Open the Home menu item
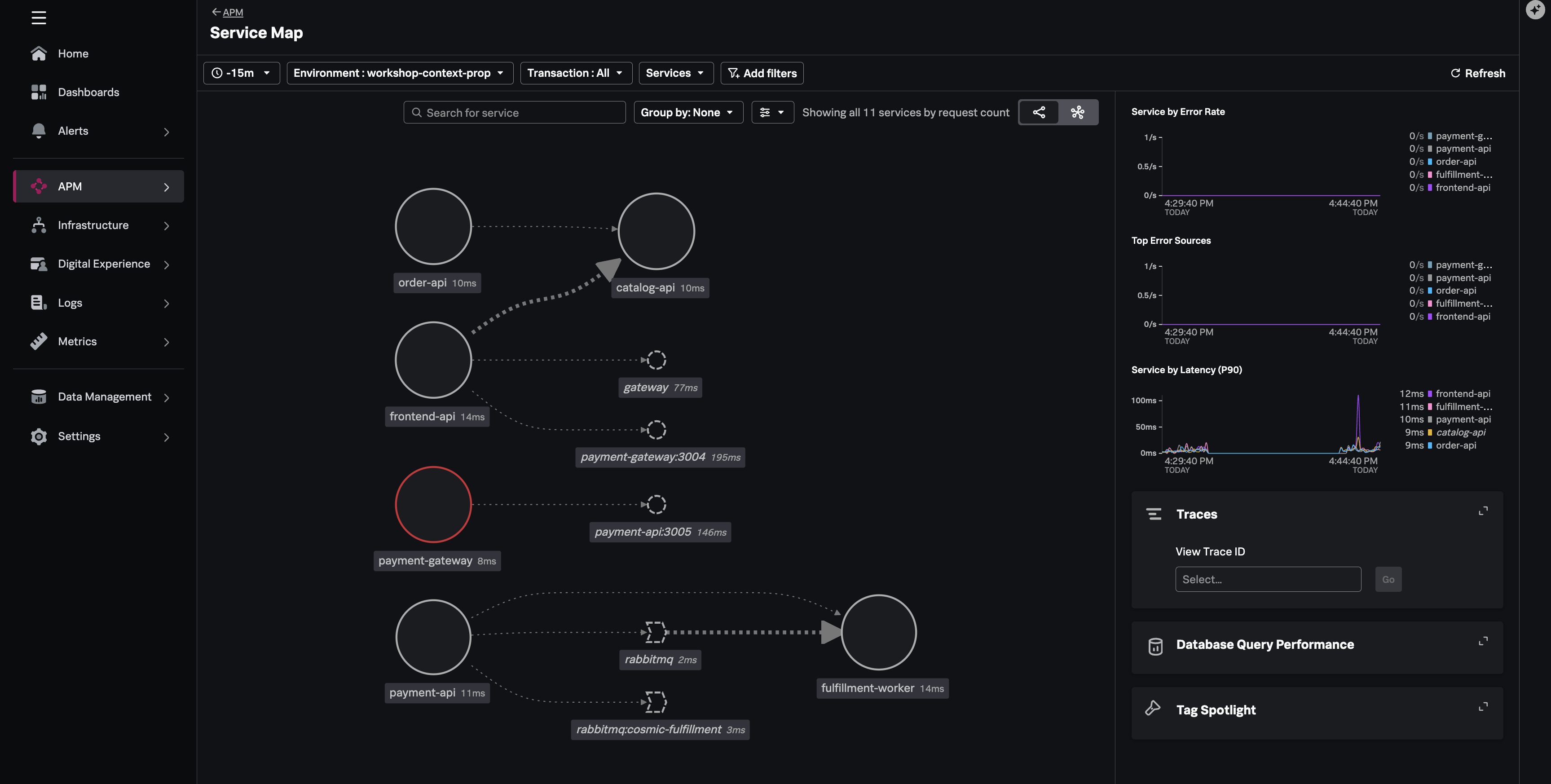 click(98, 53)
